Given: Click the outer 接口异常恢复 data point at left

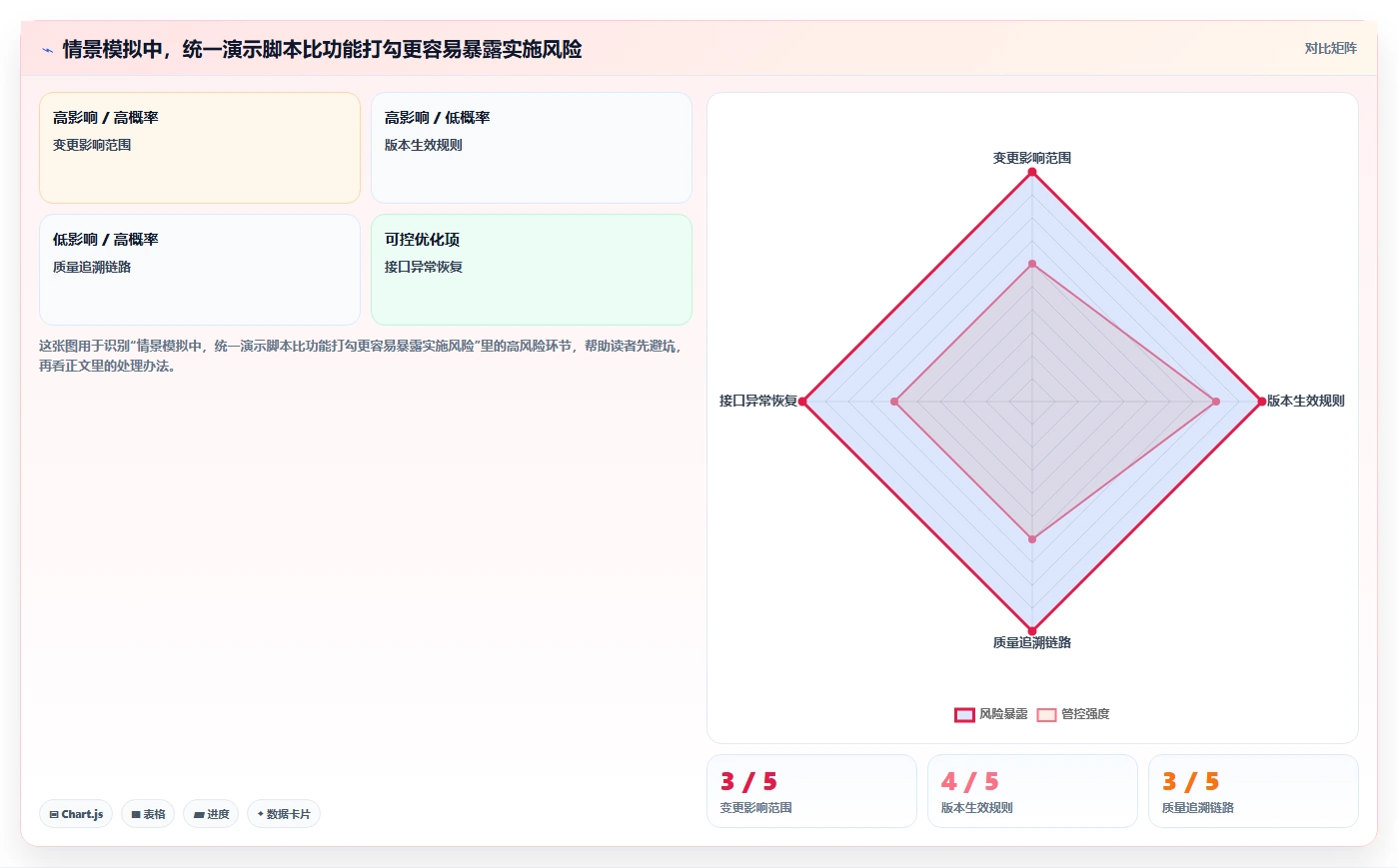Looking at the screenshot, I should coord(802,402).
